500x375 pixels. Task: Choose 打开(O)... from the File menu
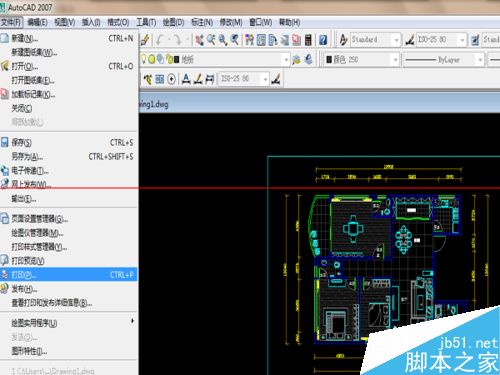click(69, 66)
